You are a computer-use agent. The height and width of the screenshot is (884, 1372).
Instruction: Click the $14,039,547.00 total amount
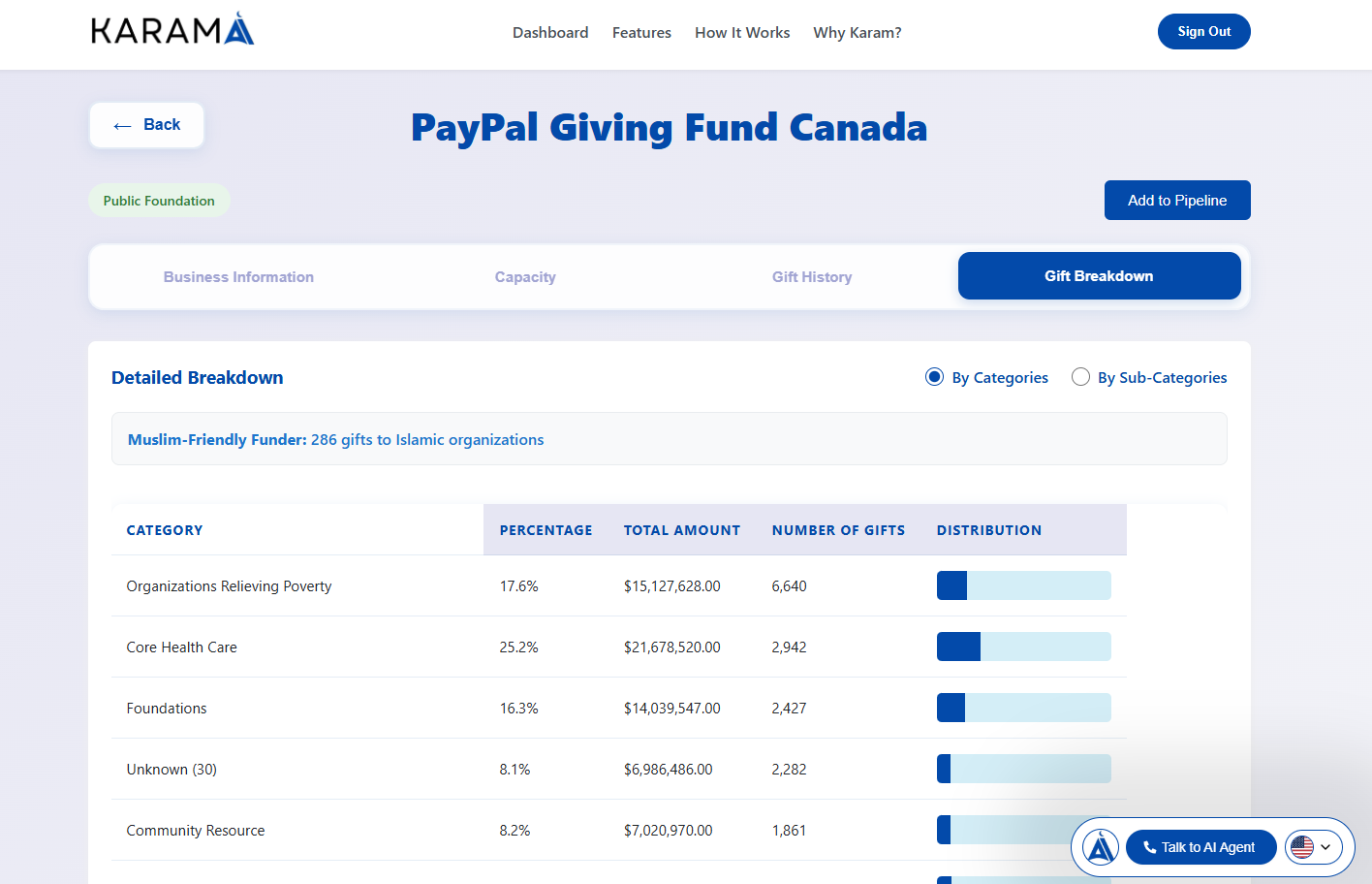tap(672, 709)
